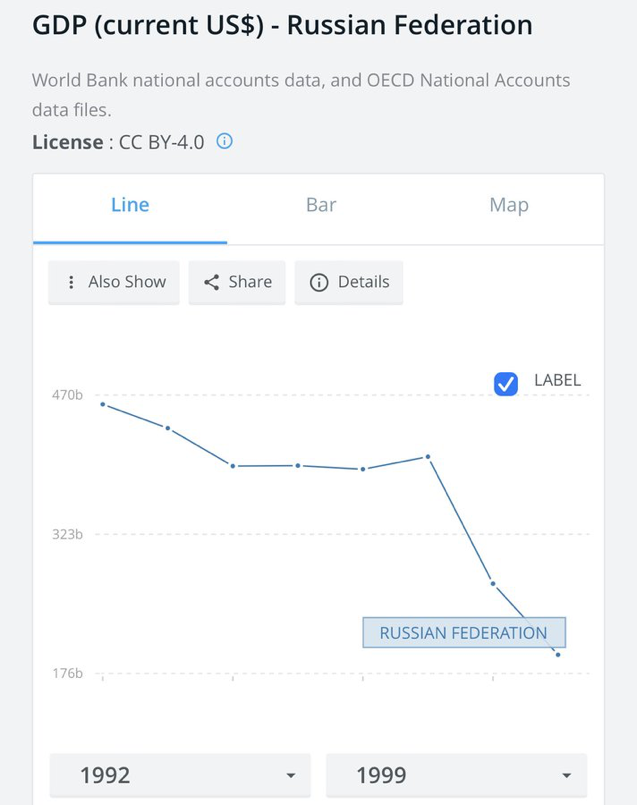The image size is (637, 805).
Task: Open the 1999 end year dropdown
Action: (456, 775)
